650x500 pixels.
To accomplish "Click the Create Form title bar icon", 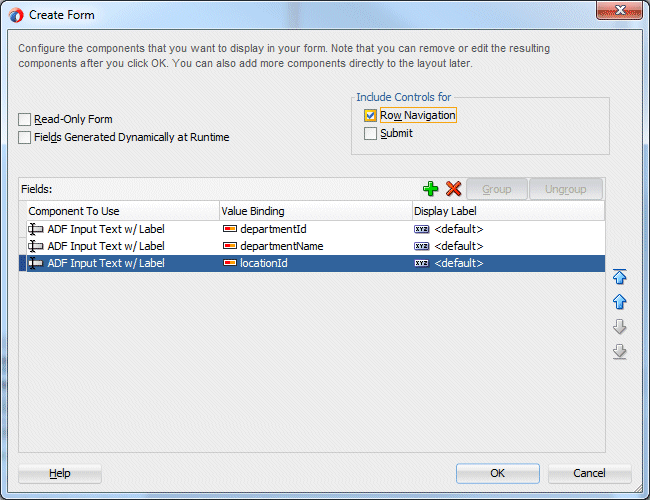I will click(16, 15).
